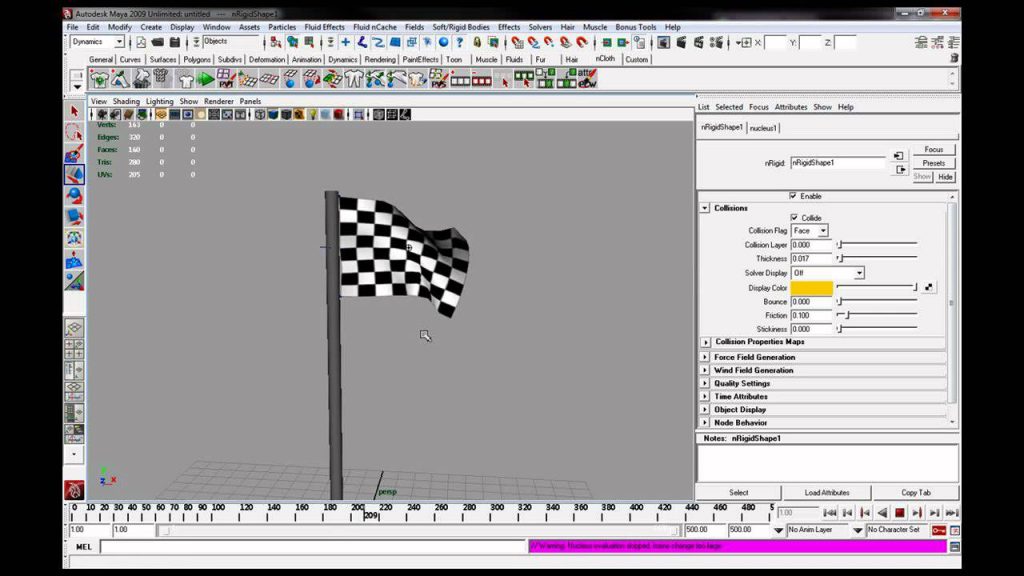The width and height of the screenshot is (1024, 576).
Task: Expand the Node Behavior section
Action: pos(705,423)
